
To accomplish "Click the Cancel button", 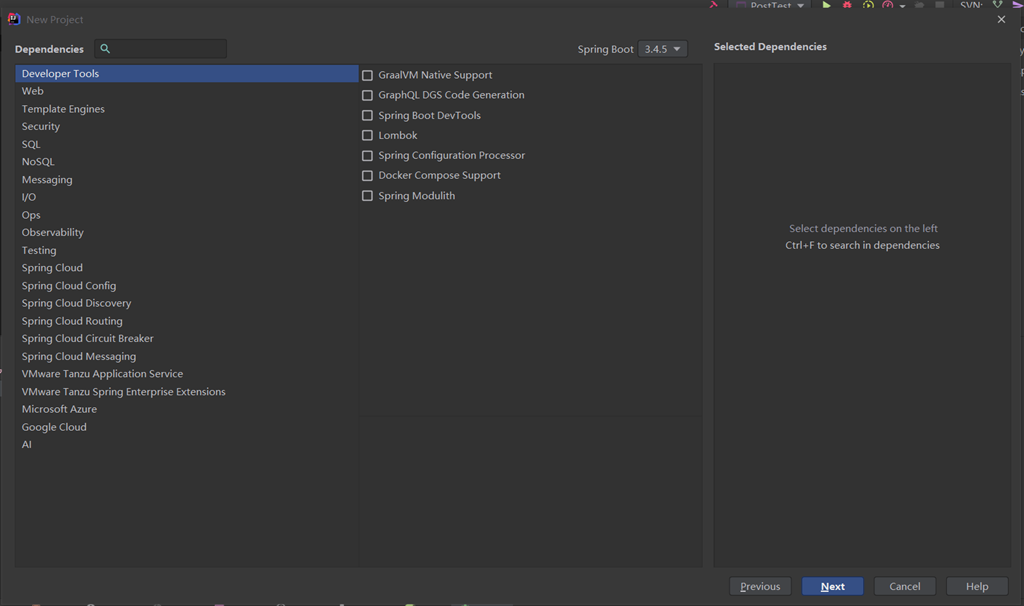I will pyautogui.click(x=904, y=586).
